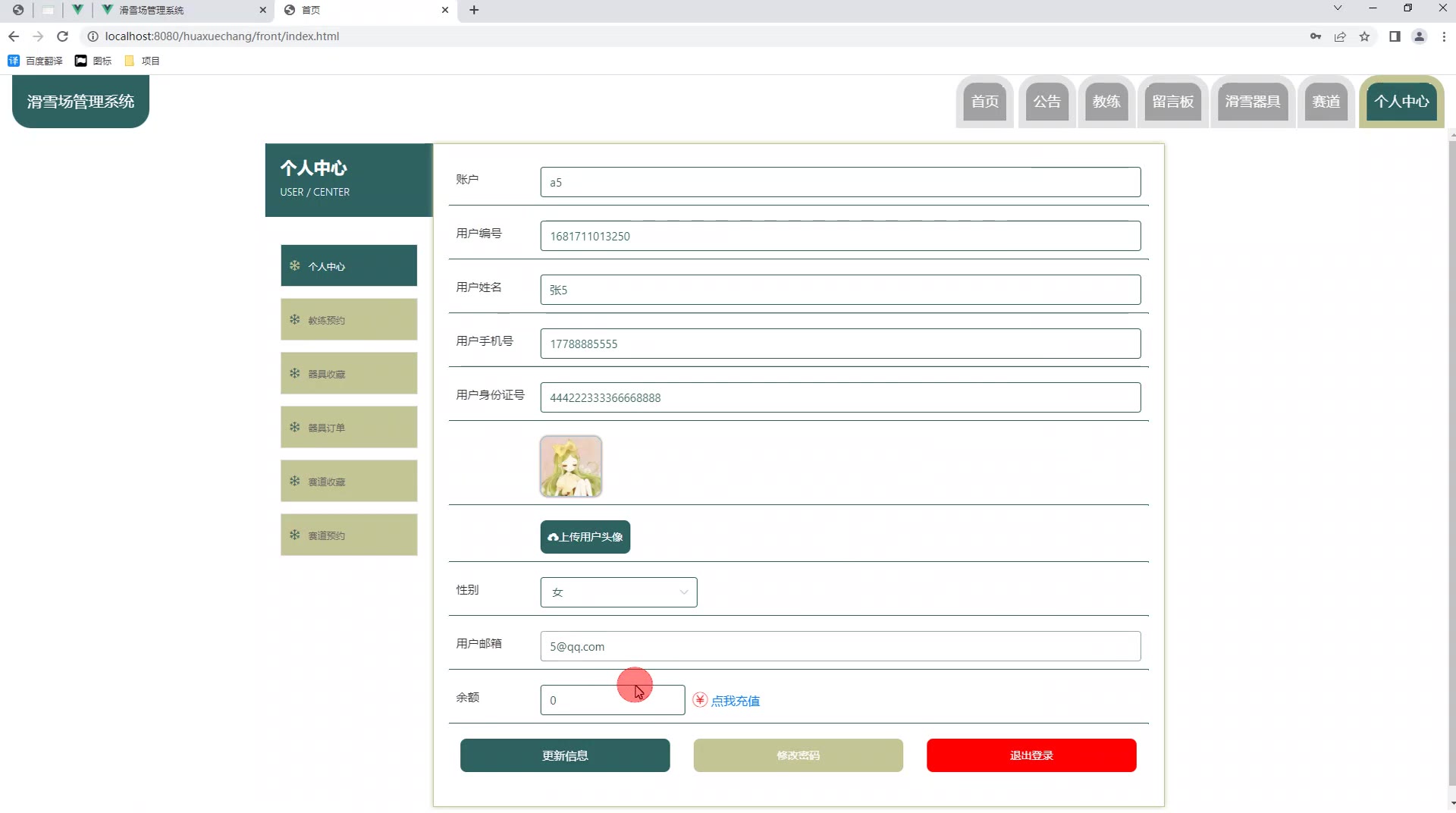Open the 留言板 navigation tab
Image resolution: width=1456 pixels, height=813 pixels.
click(1173, 102)
